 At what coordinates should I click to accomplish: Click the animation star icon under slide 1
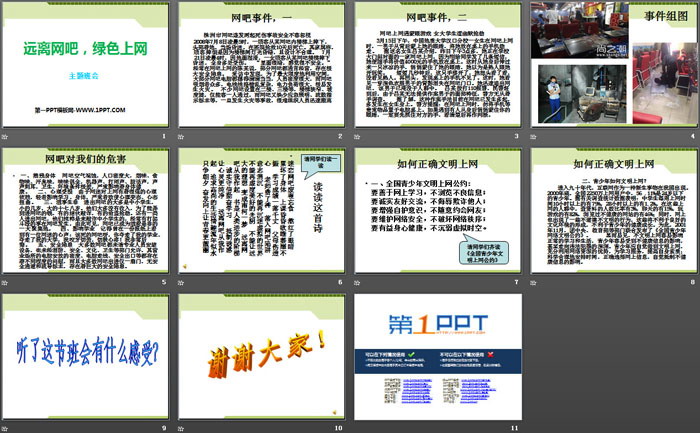(5, 137)
